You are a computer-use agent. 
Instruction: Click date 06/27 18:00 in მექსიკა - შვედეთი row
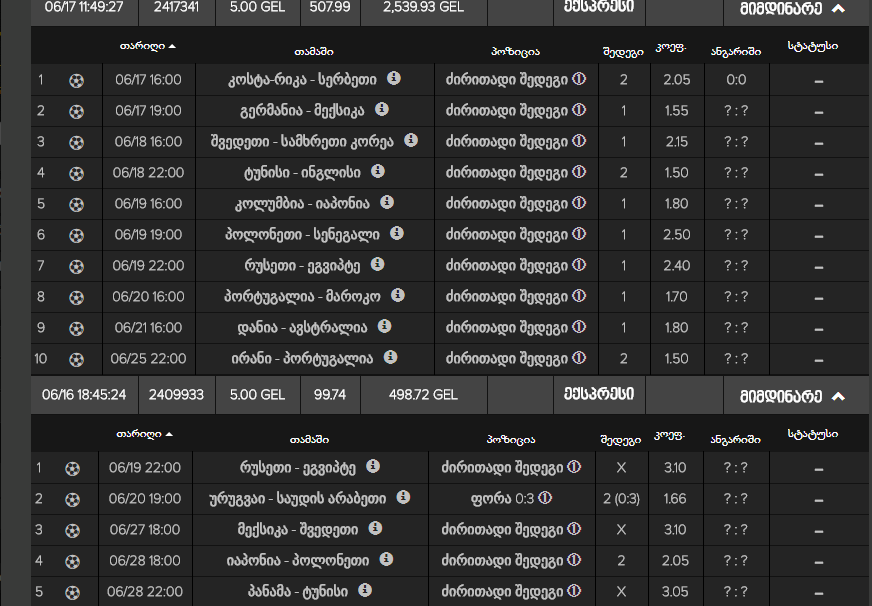click(145, 529)
